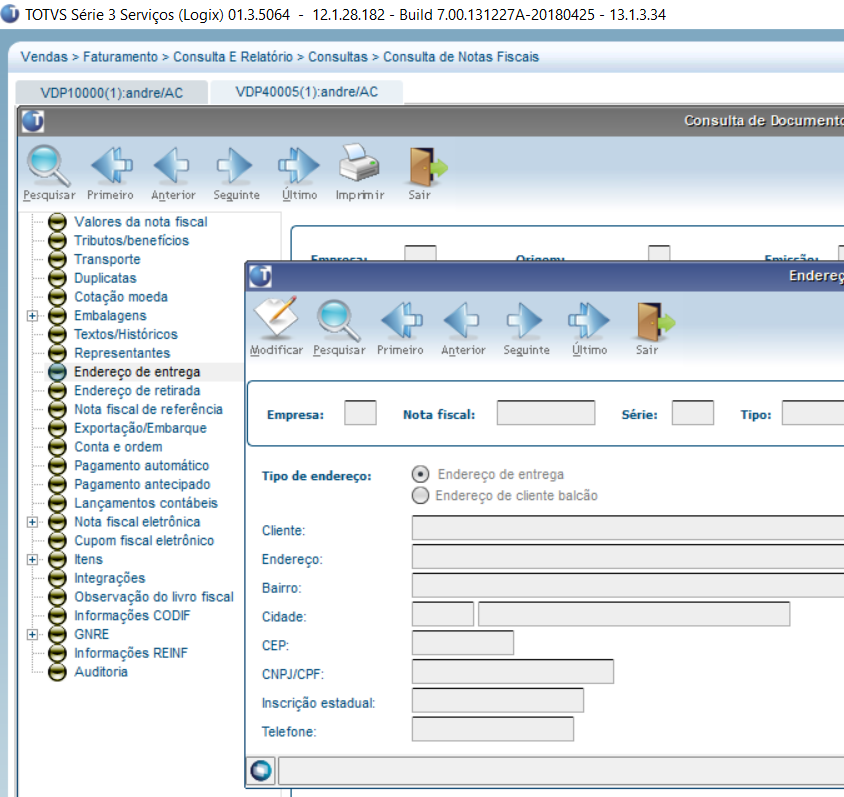The width and height of the screenshot is (844, 797).
Task: Select the Endereço de entrega radio button
Action: [x=420, y=474]
